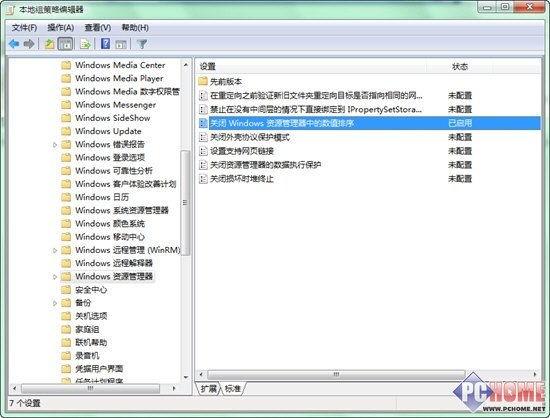Click the Up one level folder icon
The image size is (550, 418).
click(49, 44)
